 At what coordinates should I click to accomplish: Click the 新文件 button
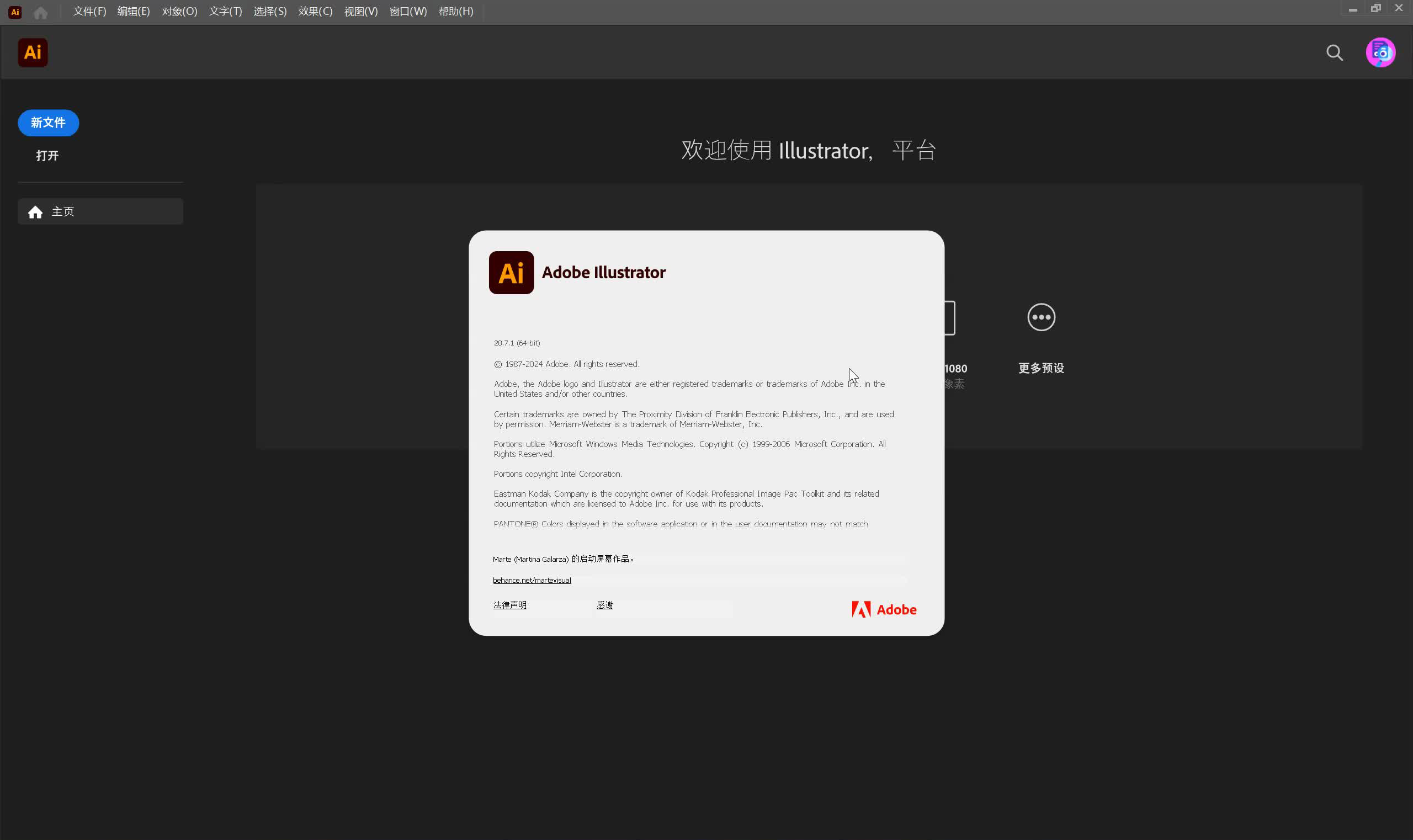click(48, 123)
